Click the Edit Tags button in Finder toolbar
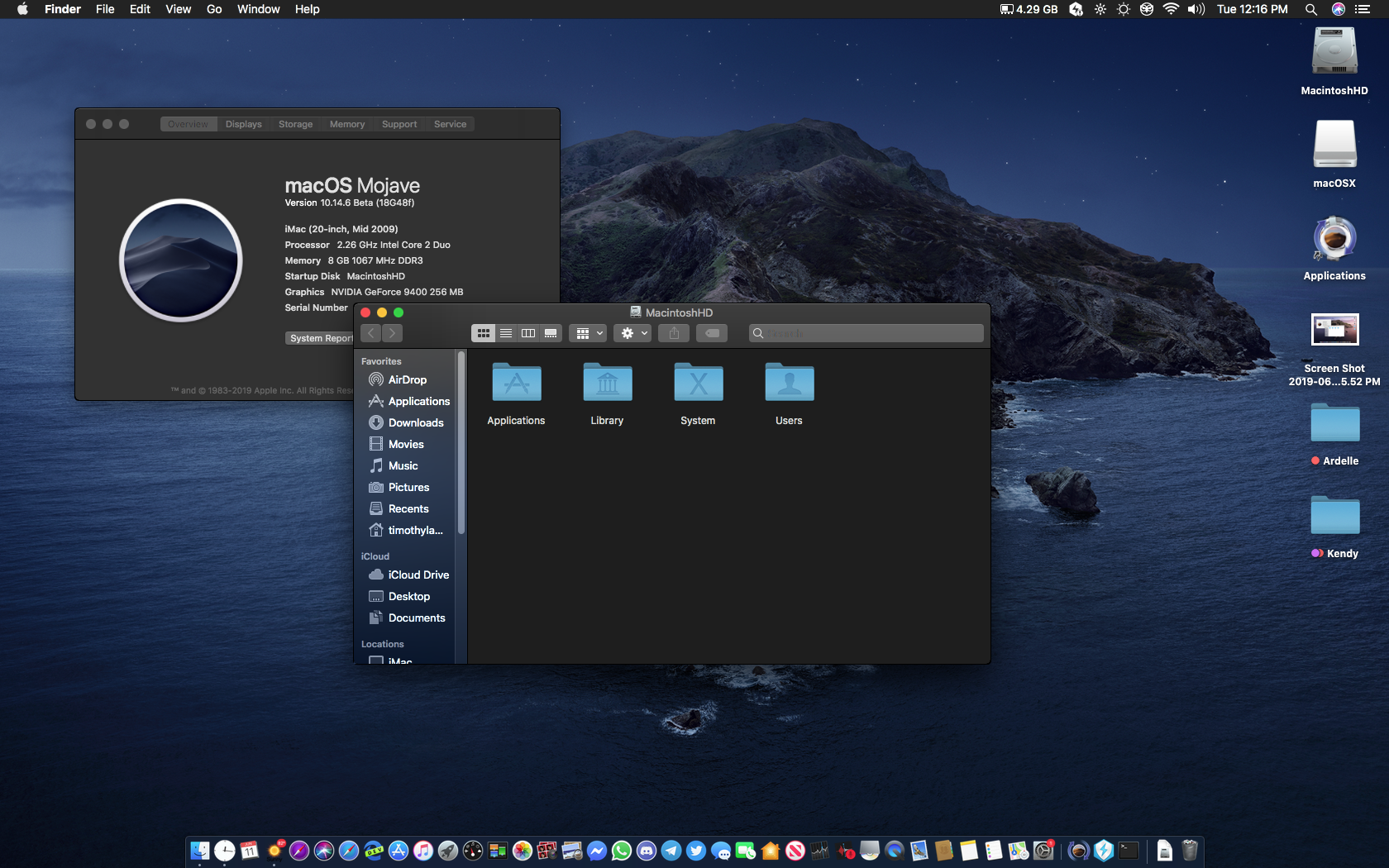1389x868 pixels. click(712, 333)
